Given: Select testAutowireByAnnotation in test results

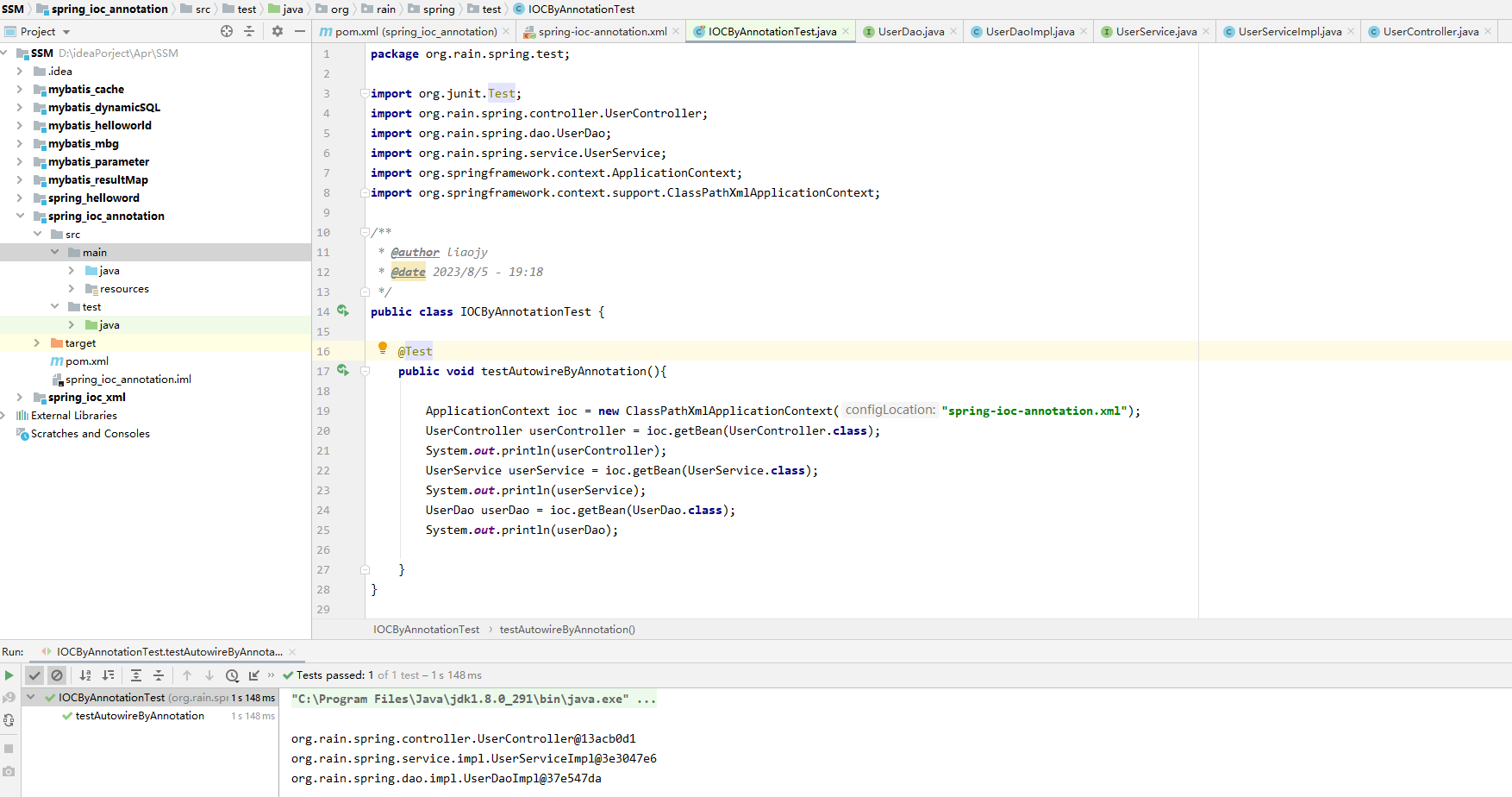Looking at the screenshot, I should pos(140,716).
